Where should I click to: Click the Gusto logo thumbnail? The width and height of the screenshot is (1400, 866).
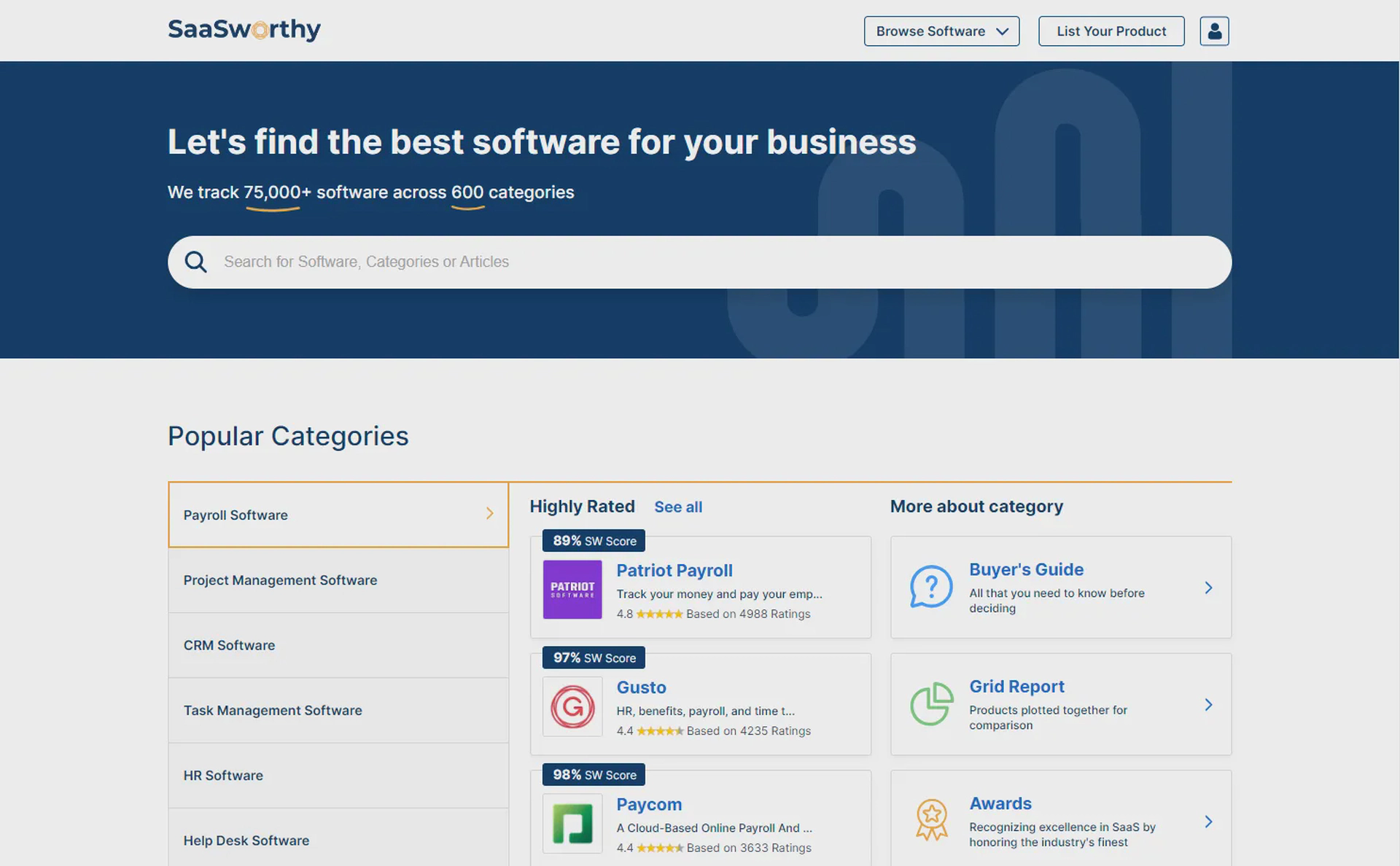coord(572,706)
